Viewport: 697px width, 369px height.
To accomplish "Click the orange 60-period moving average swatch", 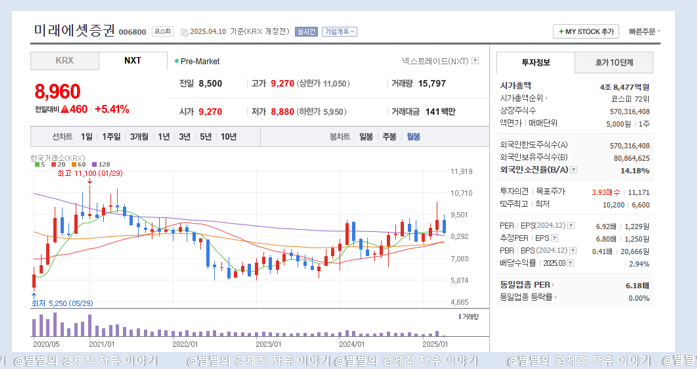I will click(x=74, y=164).
